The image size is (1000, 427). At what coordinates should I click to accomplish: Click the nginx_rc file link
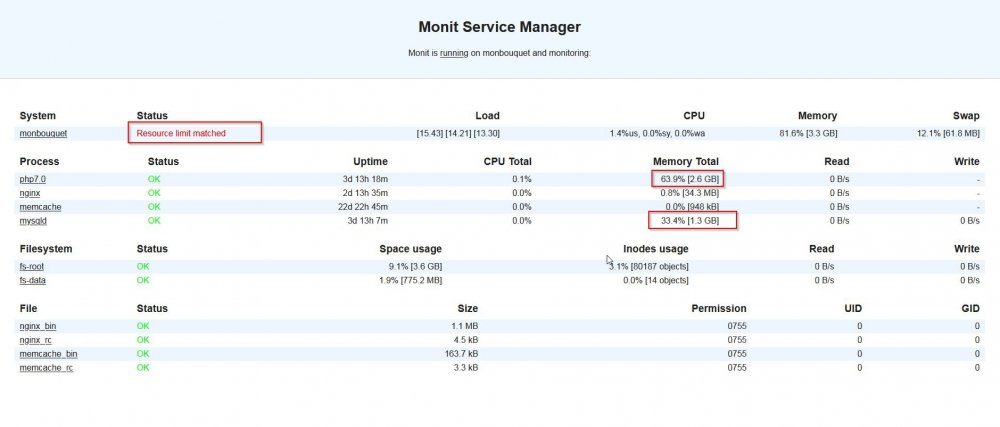[36, 340]
